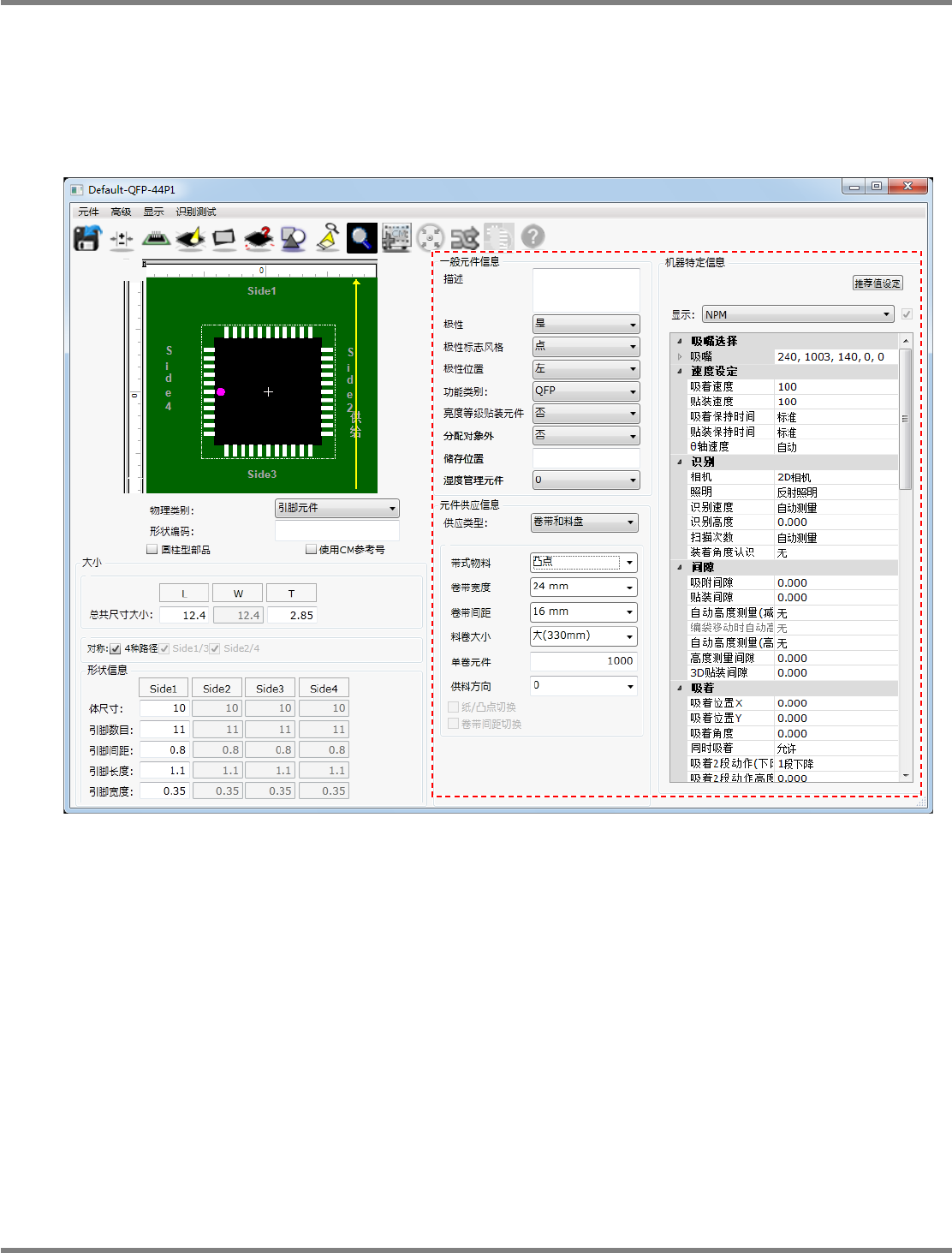
Task: Toggle the 使用CM参考号 checkbox
Action: pos(311,550)
